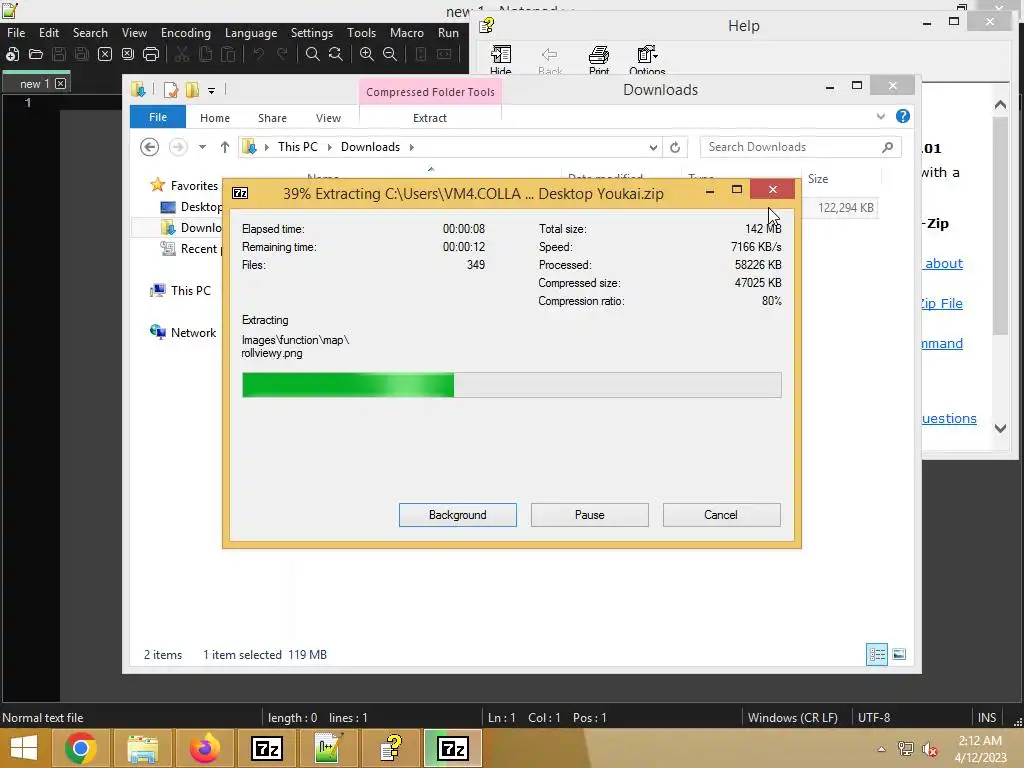The height and width of the screenshot is (768, 1024).
Task: Open recent locations dropdown next to Forward arrow
Action: click(x=202, y=147)
